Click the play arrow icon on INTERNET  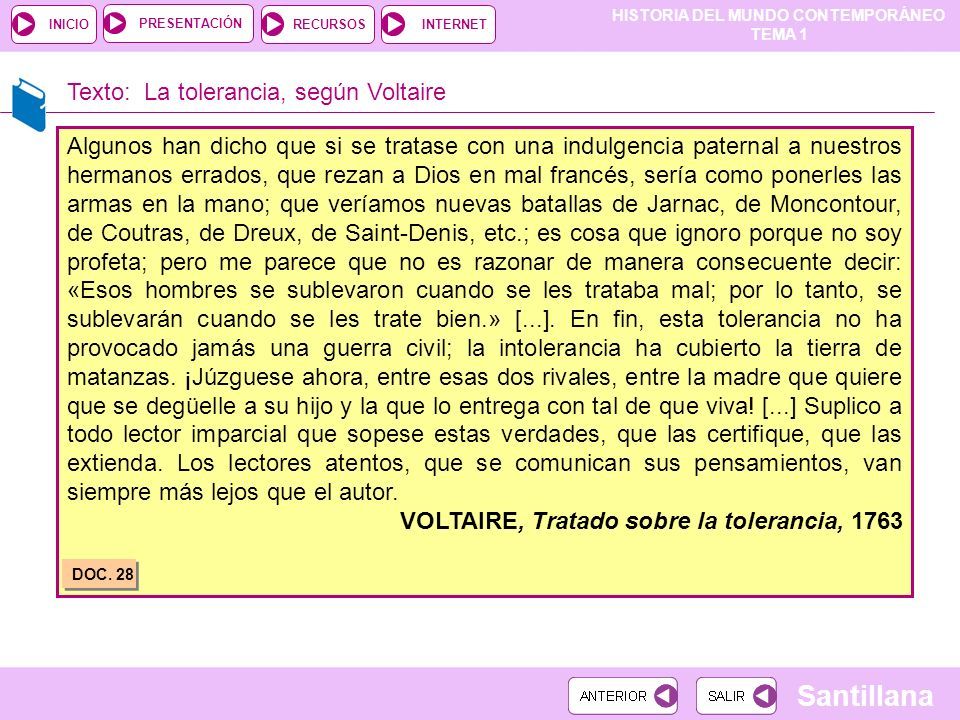[x=393, y=24]
